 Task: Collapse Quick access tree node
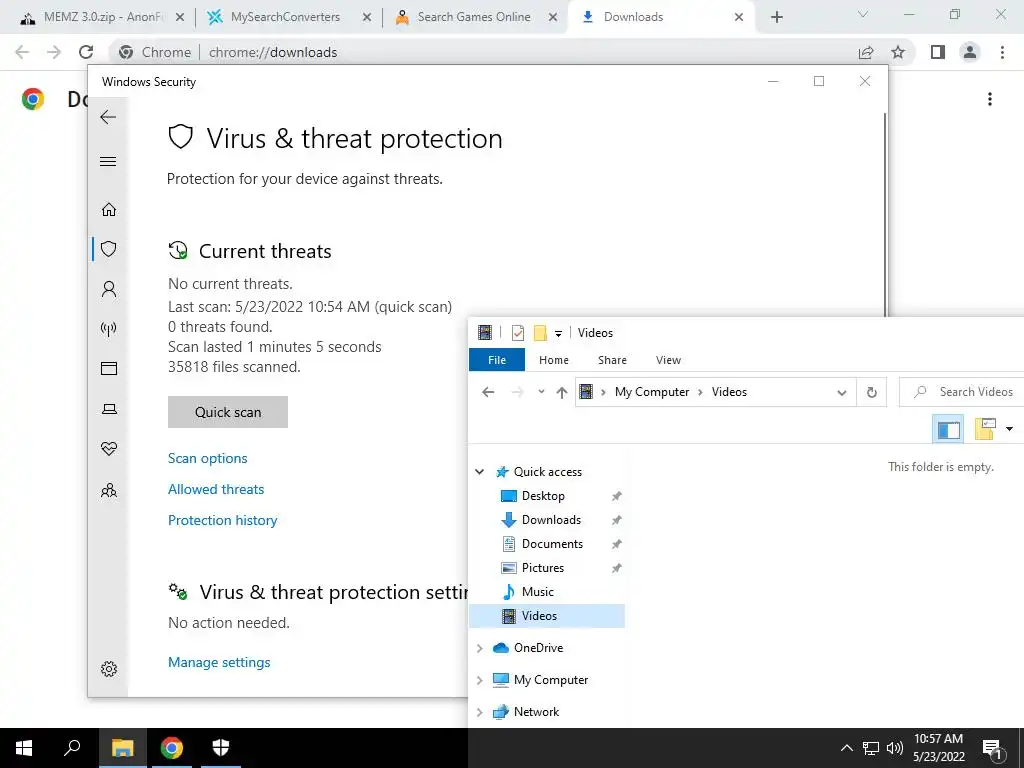pos(479,472)
